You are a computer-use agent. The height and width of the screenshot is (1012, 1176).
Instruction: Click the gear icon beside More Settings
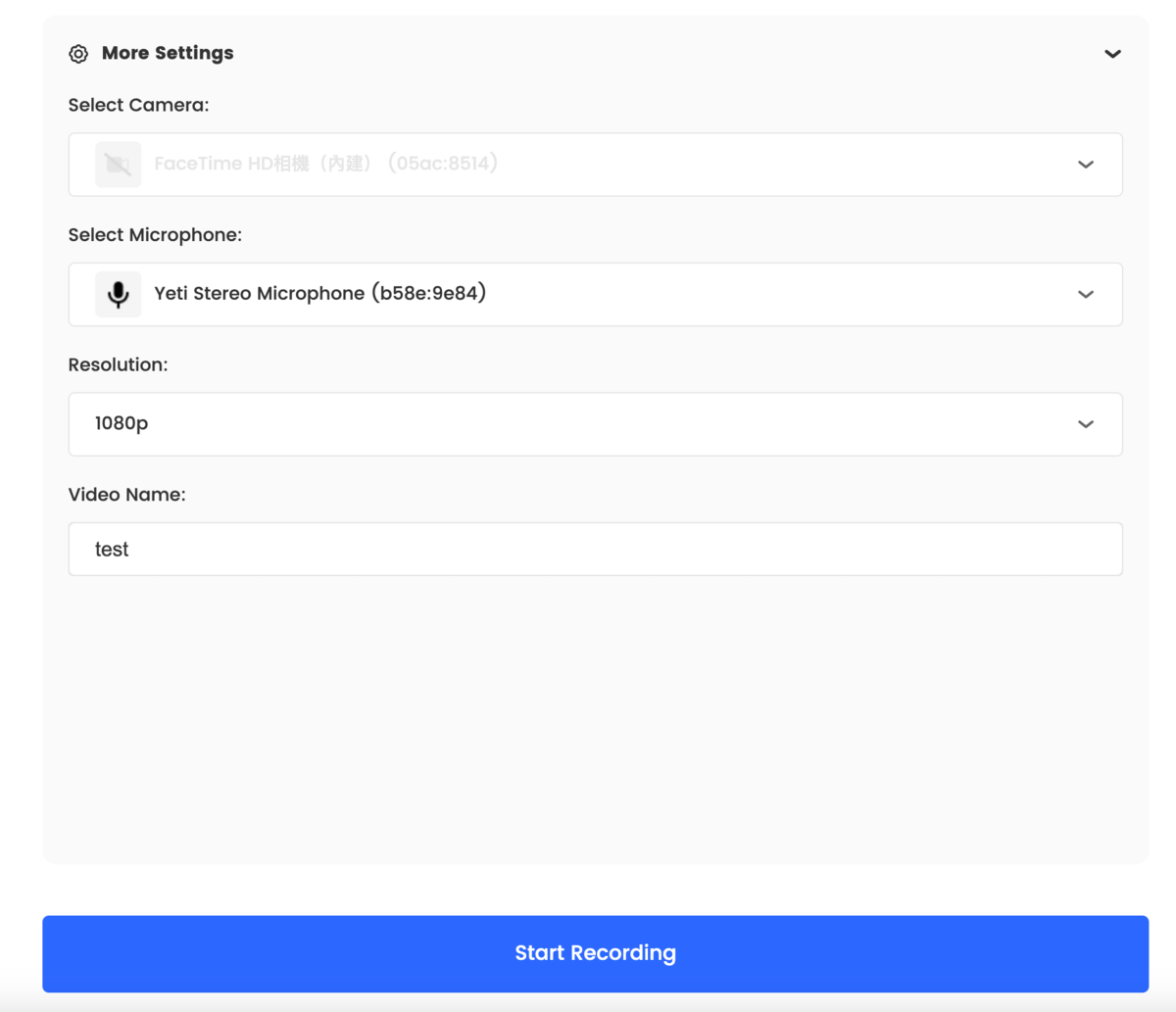pyautogui.click(x=78, y=54)
